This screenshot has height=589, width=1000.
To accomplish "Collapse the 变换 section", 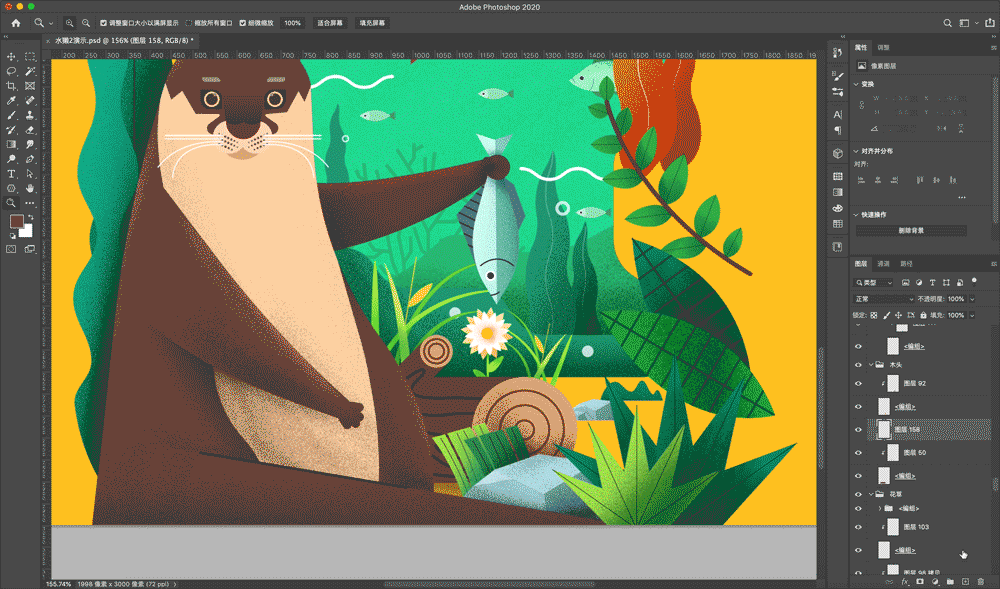I will pyautogui.click(x=856, y=84).
